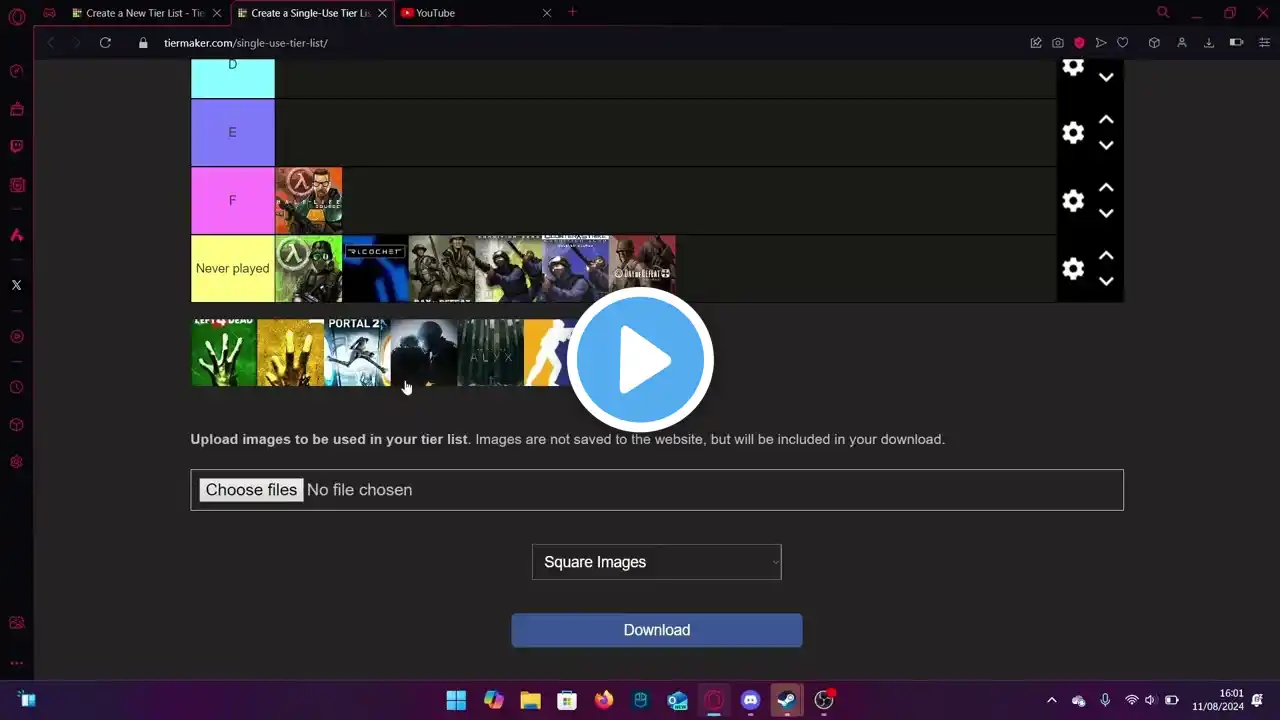Open the GX Corner gamepad icon
This screenshot has height=720, width=1280.
click(49, 13)
